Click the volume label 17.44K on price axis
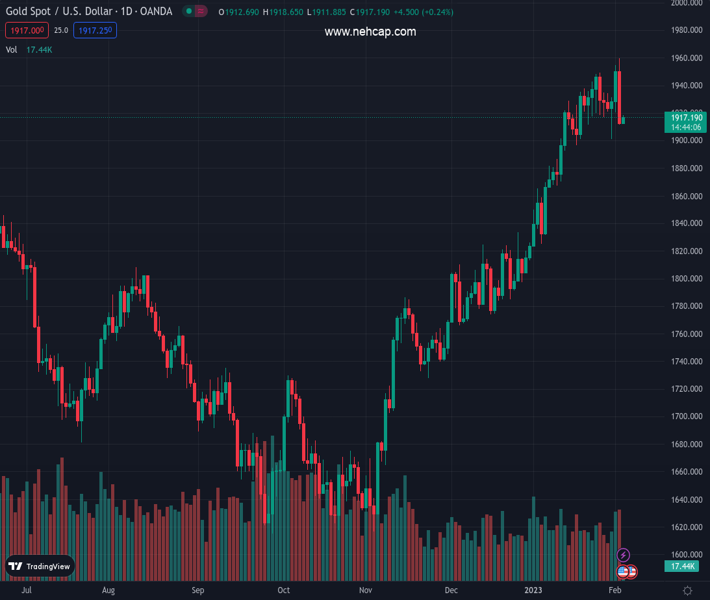This screenshot has height=600, width=710. click(685, 567)
